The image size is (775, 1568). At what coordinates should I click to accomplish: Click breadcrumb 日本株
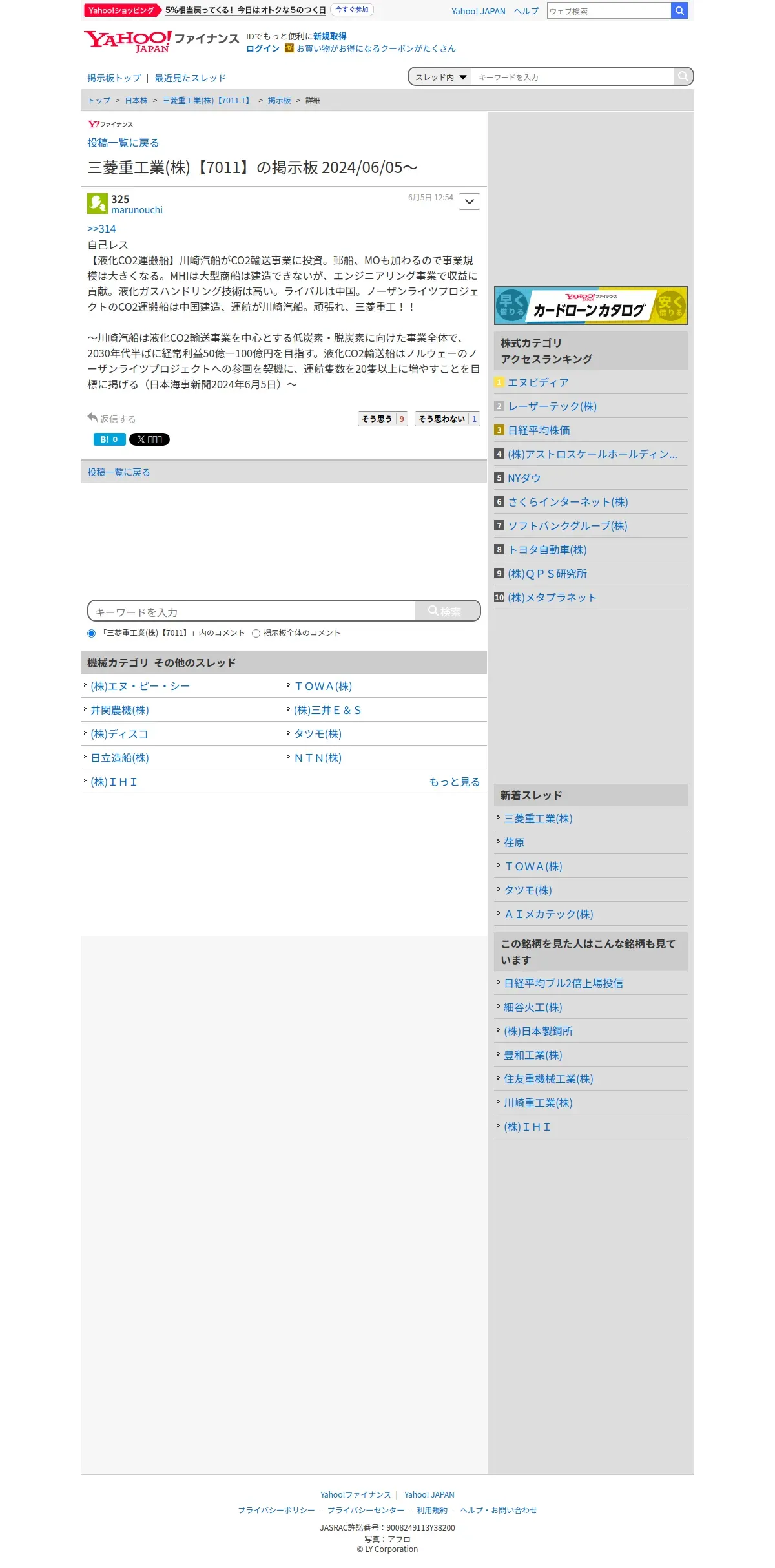(136, 101)
